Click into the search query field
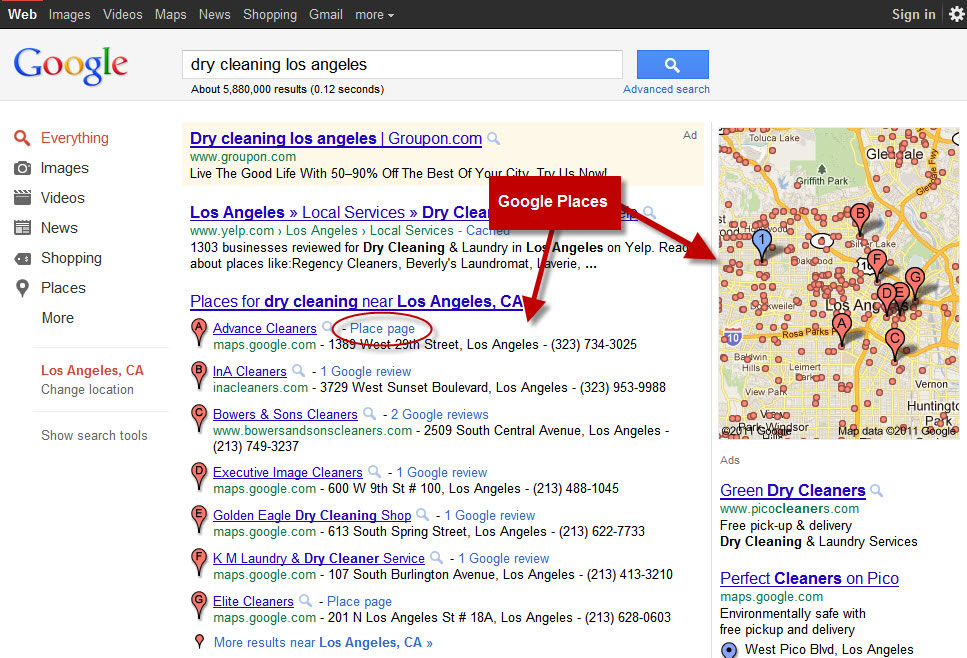Viewport: 967px width, 658px height. coord(402,64)
